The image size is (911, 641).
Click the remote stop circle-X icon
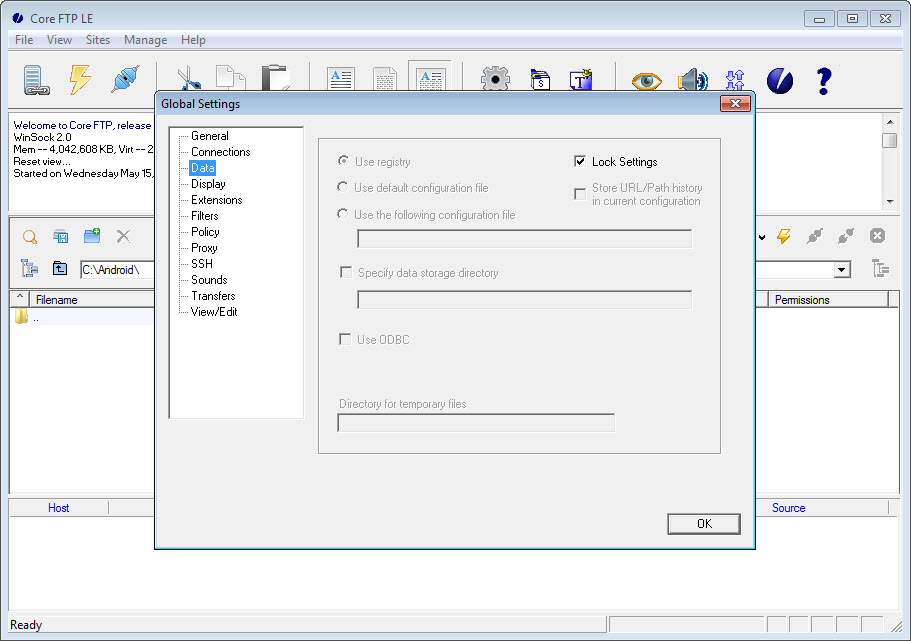(x=877, y=235)
